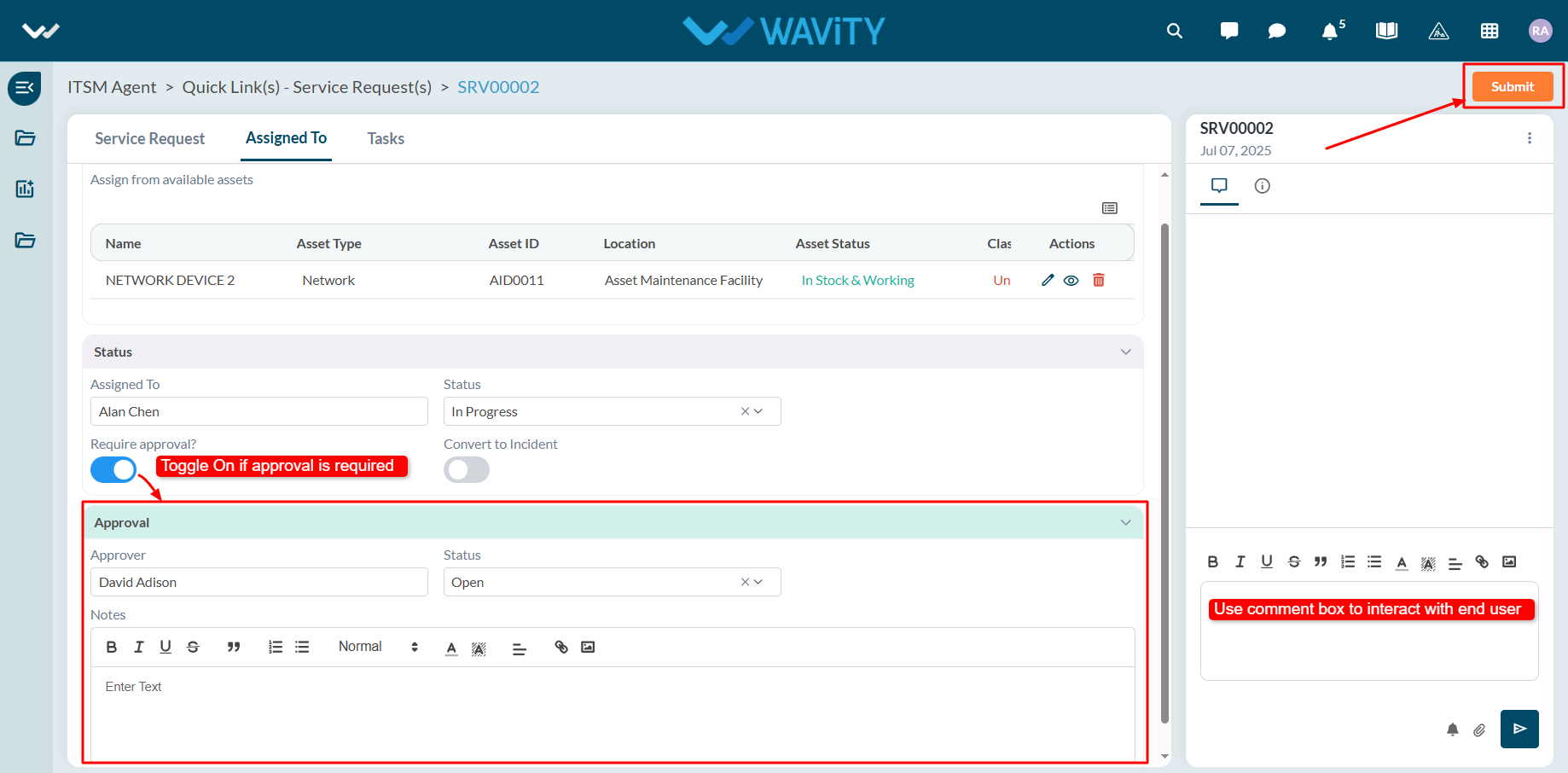This screenshot has height=773, width=1568.
Task: Switch to Service Request tab
Action: pos(149,138)
